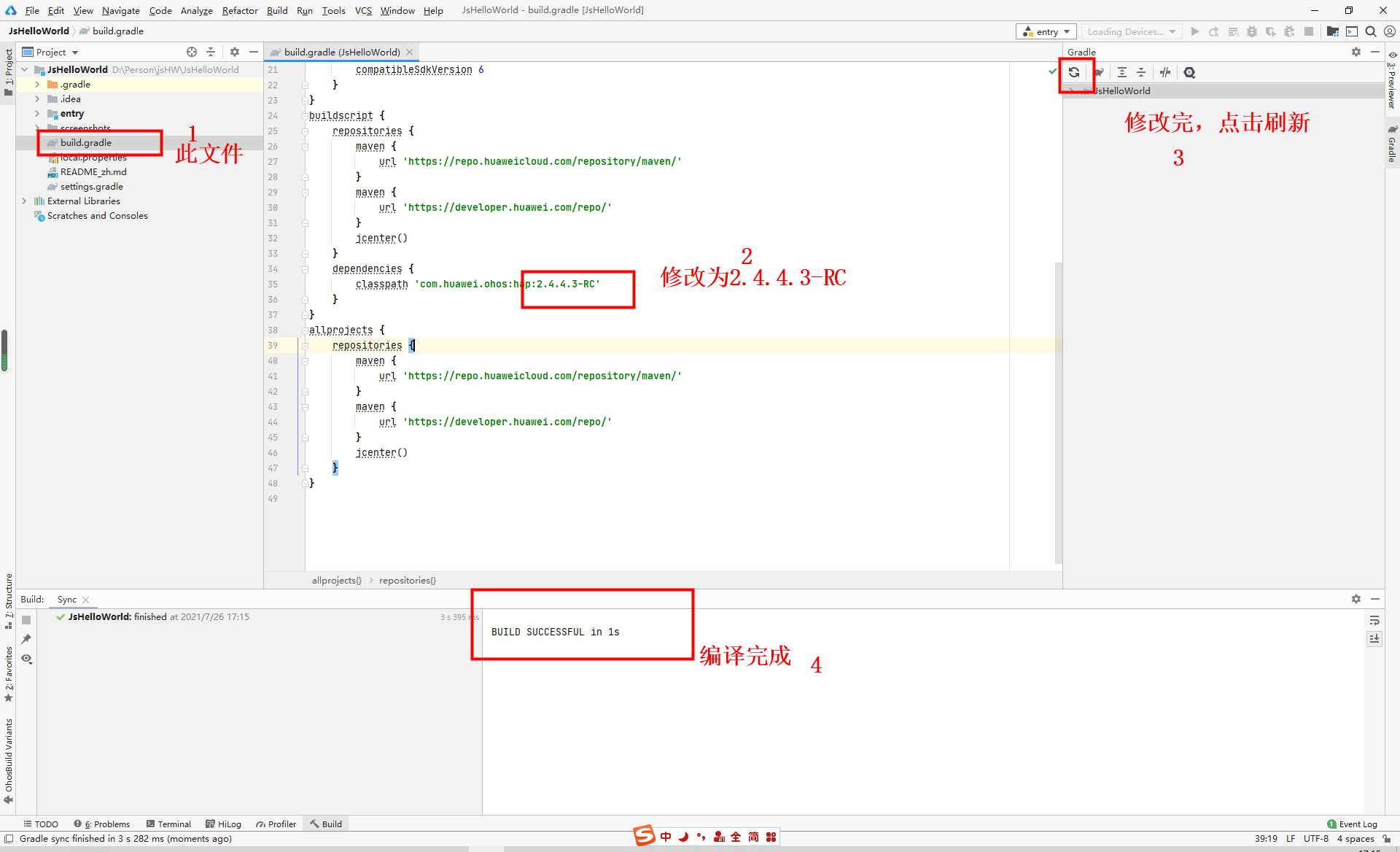Viewport: 1400px width, 852px height.
Task: Click Collapse All in Gradle toolbar
Action: [1141, 72]
